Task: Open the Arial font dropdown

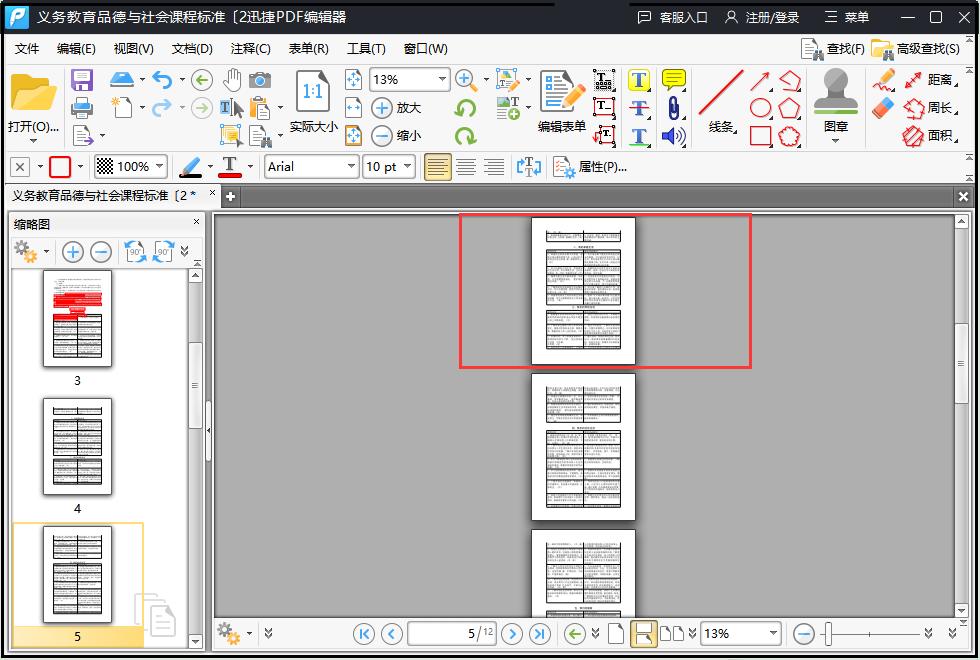Action: 311,167
